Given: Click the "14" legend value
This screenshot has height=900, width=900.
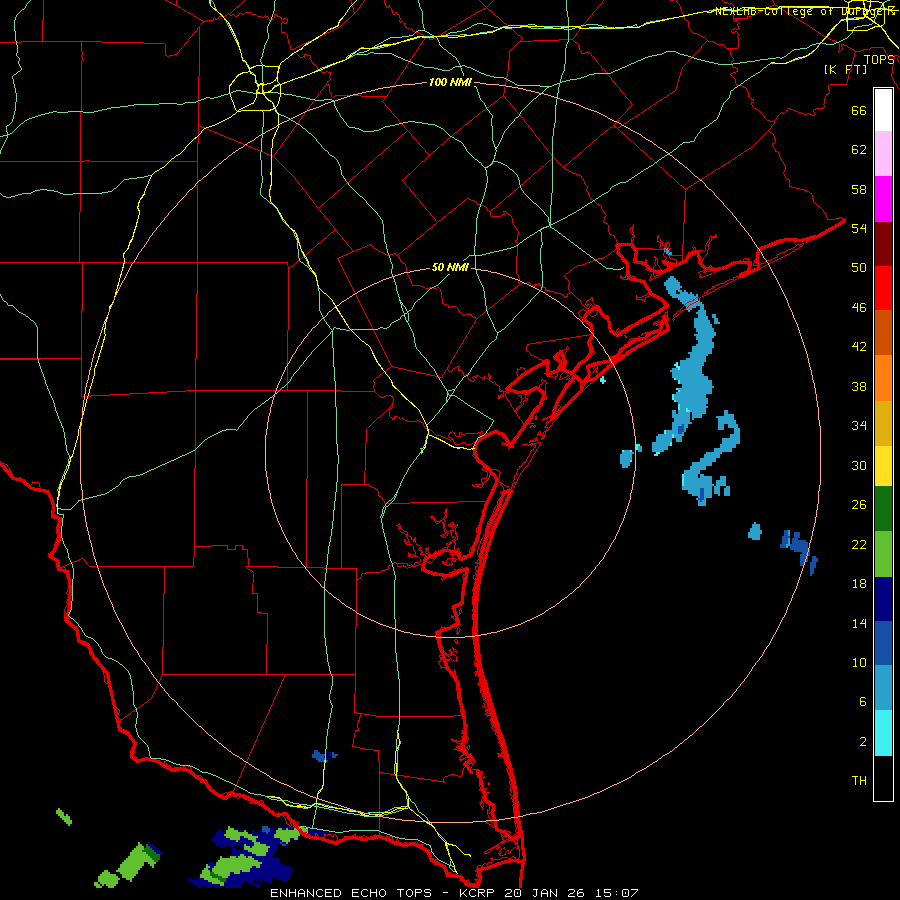Looking at the screenshot, I should pyautogui.click(x=859, y=623).
